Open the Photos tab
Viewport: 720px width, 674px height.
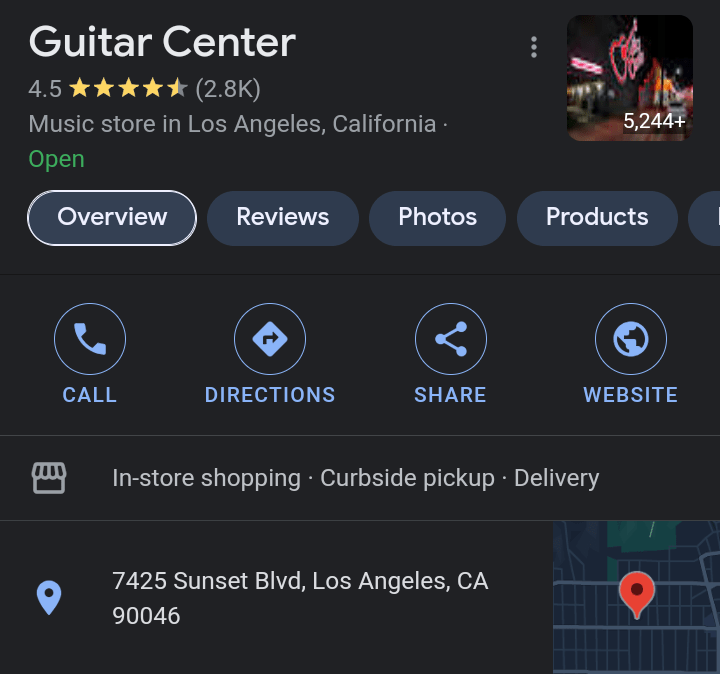point(437,217)
